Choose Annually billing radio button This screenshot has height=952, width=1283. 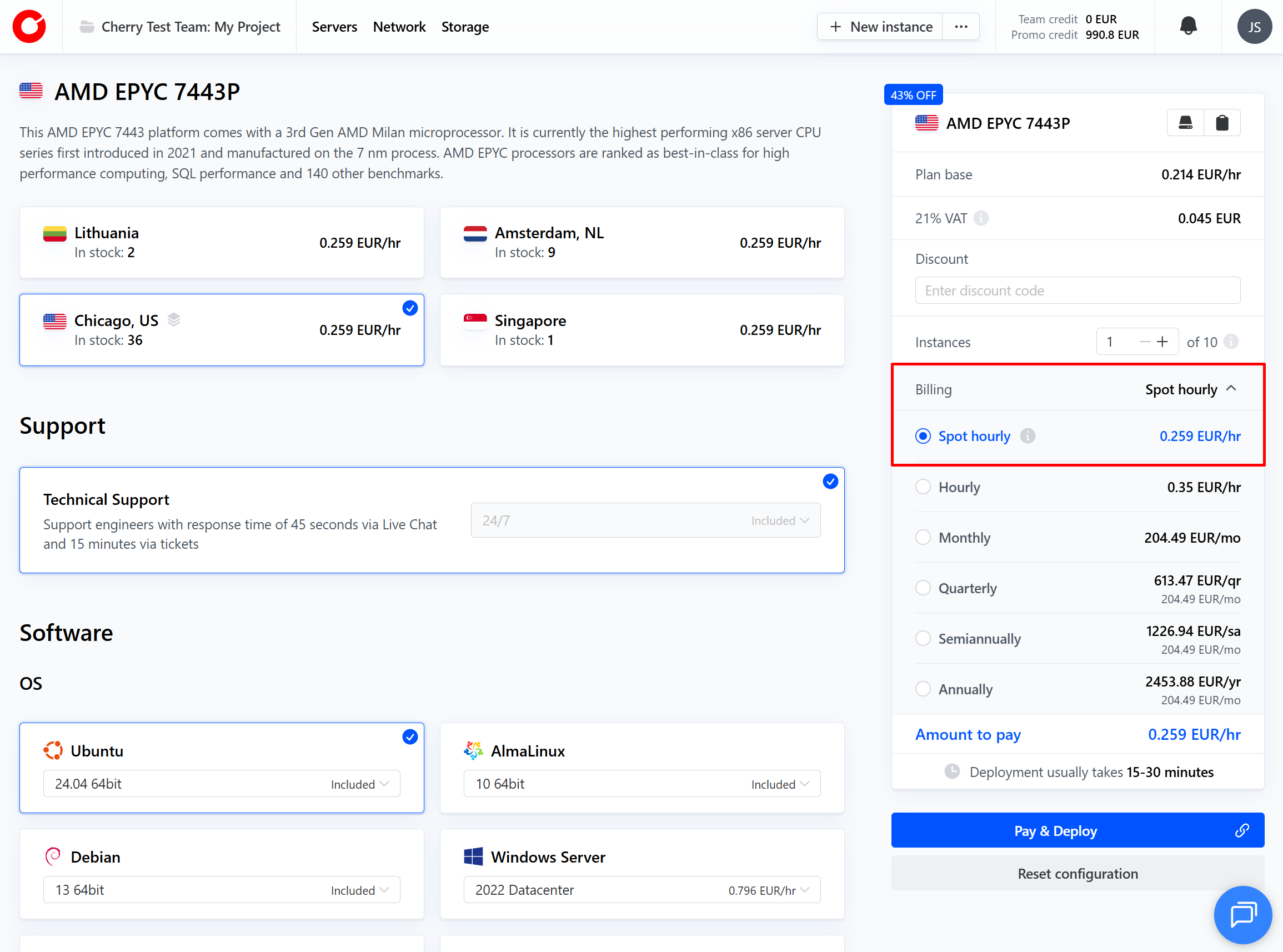(923, 689)
